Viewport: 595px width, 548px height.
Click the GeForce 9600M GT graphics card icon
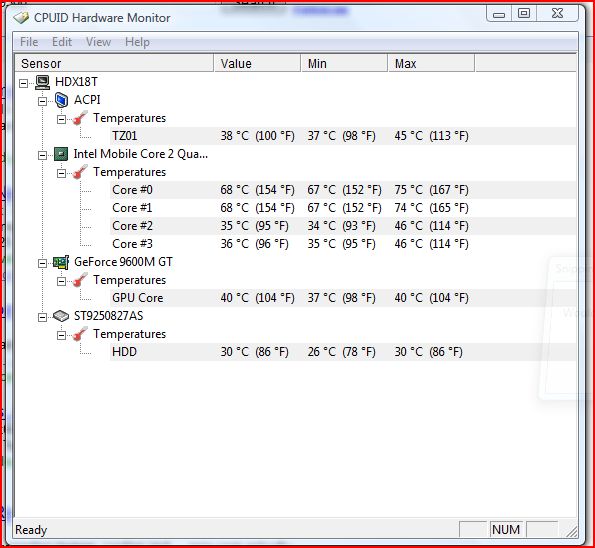coord(61,262)
